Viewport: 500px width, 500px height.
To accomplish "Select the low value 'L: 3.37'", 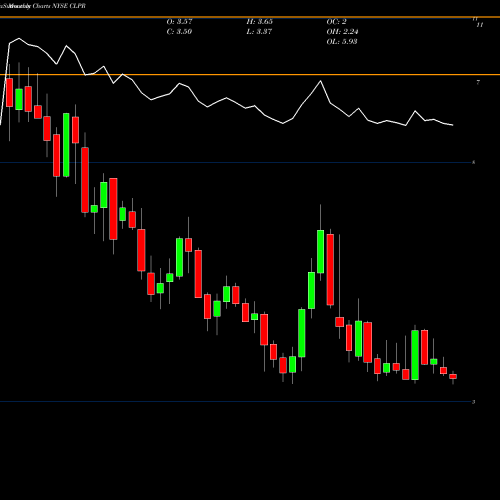I will point(259,32).
